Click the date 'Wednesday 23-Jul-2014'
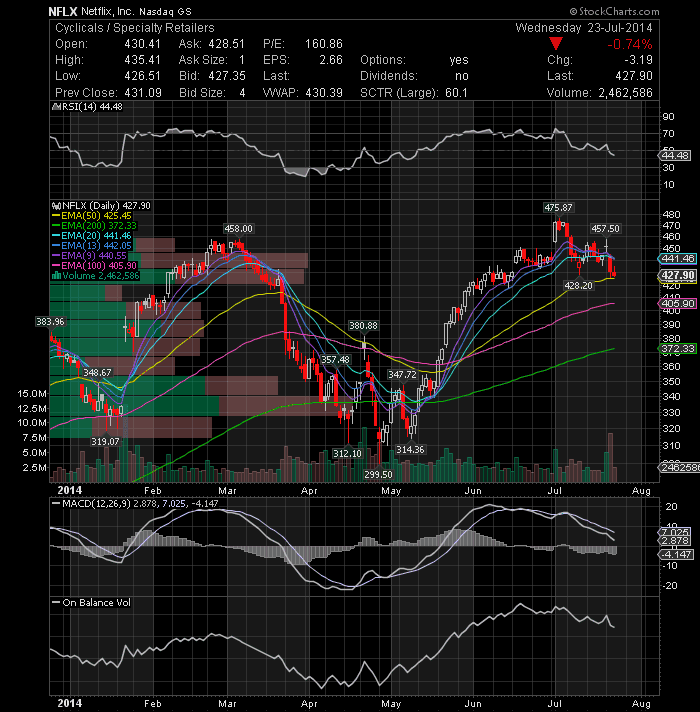 tap(583, 28)
